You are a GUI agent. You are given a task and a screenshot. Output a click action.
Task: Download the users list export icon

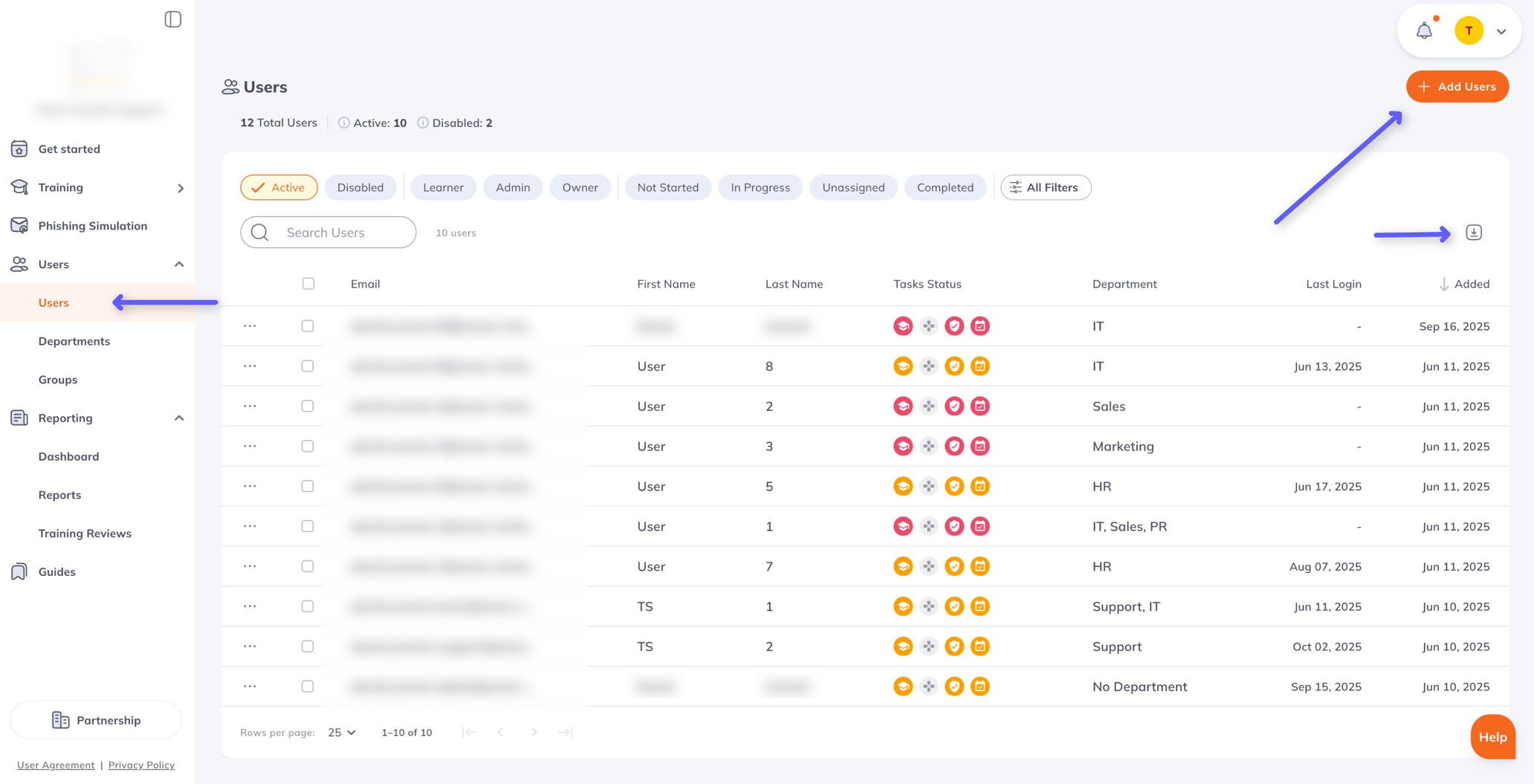point(1474,233)
